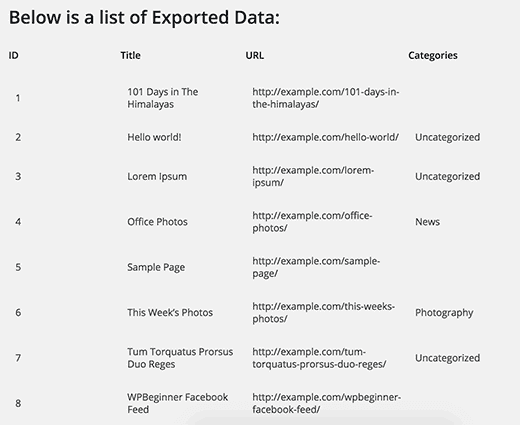The image size is (520, 425).
Task: Open the hello-world URL
Action: (325, 137)
